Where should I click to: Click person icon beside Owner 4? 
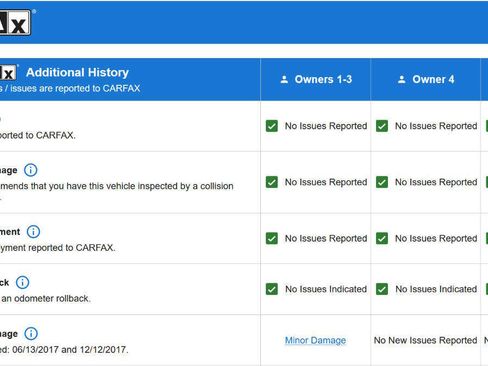402,79
